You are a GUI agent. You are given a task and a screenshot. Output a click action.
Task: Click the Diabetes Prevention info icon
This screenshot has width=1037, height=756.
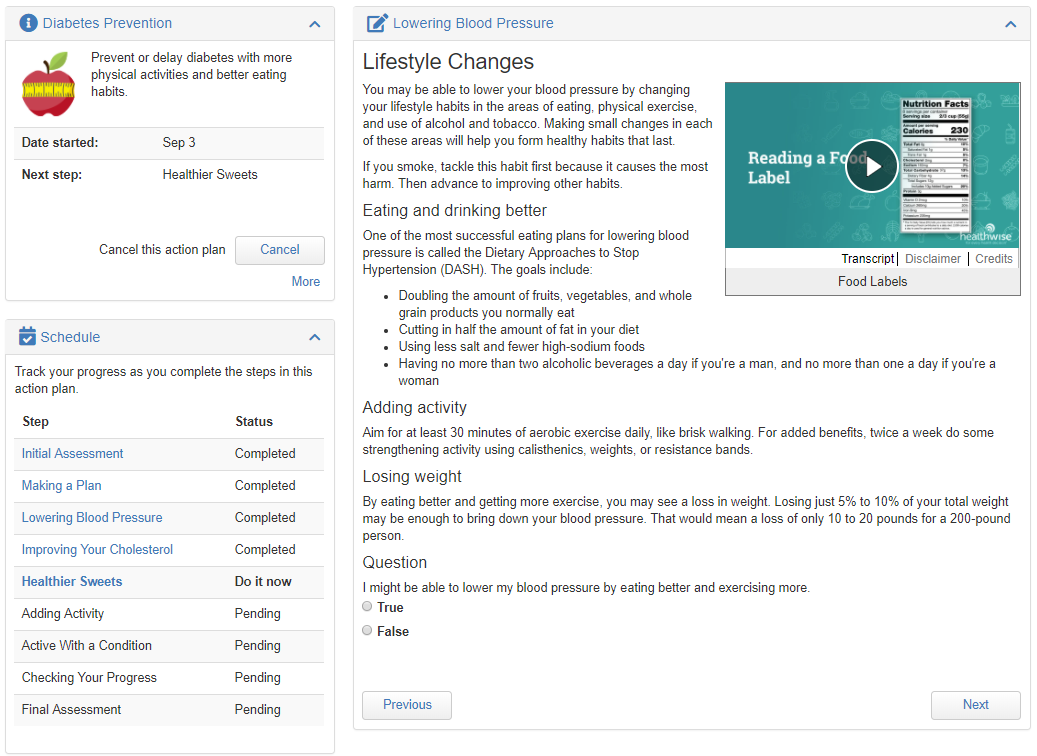click(28, 23)
